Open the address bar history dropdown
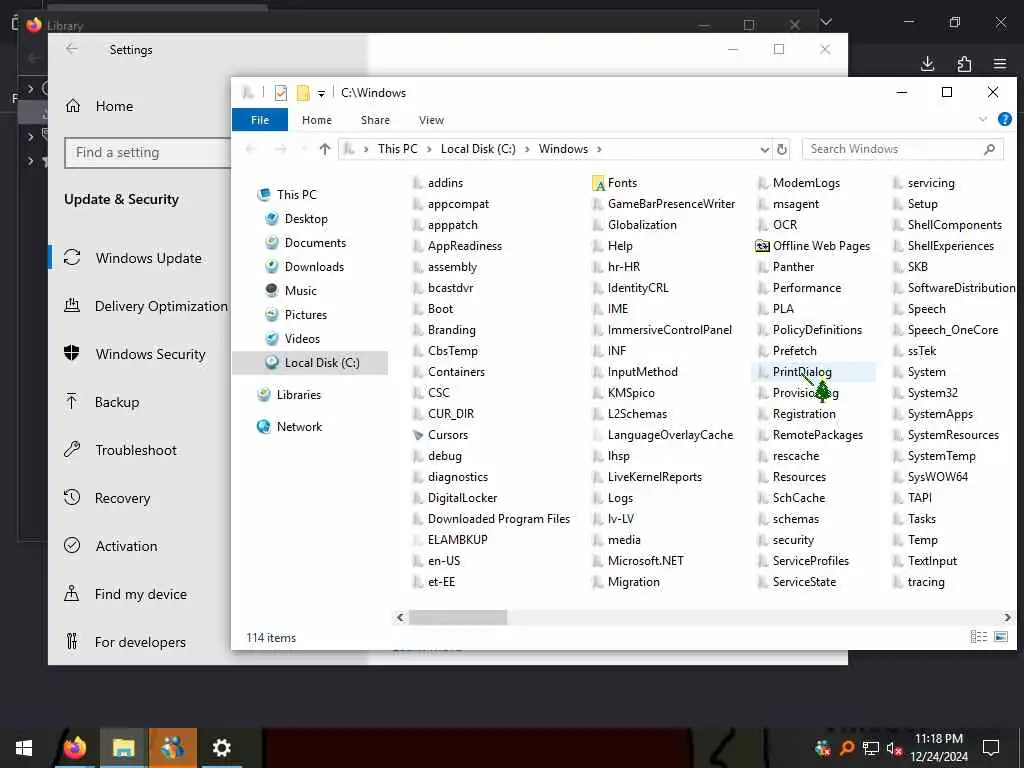This screenshot has width=1024, height=768. click(764, 150)
